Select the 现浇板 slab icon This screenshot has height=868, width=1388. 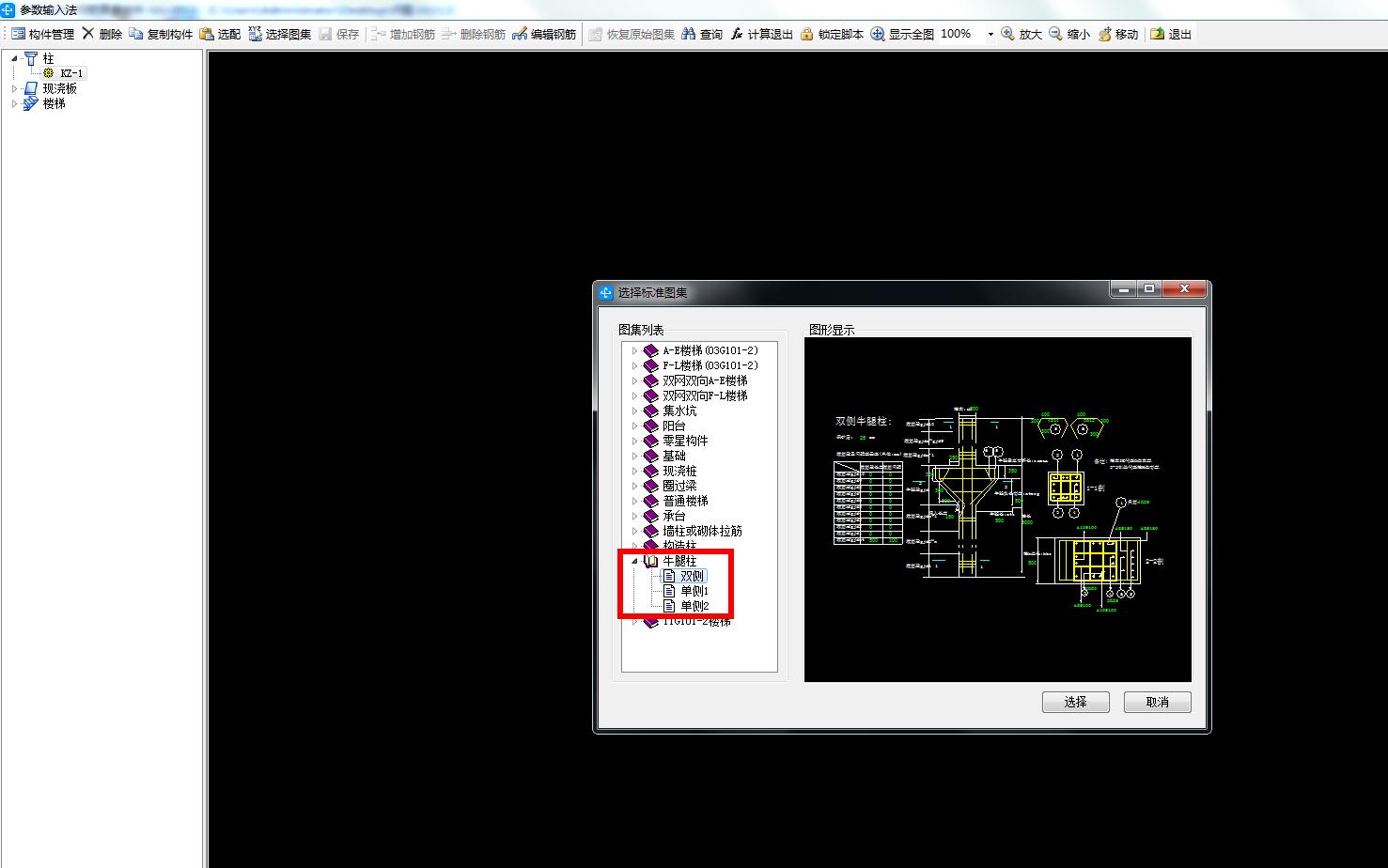click(x=31, y=88)
